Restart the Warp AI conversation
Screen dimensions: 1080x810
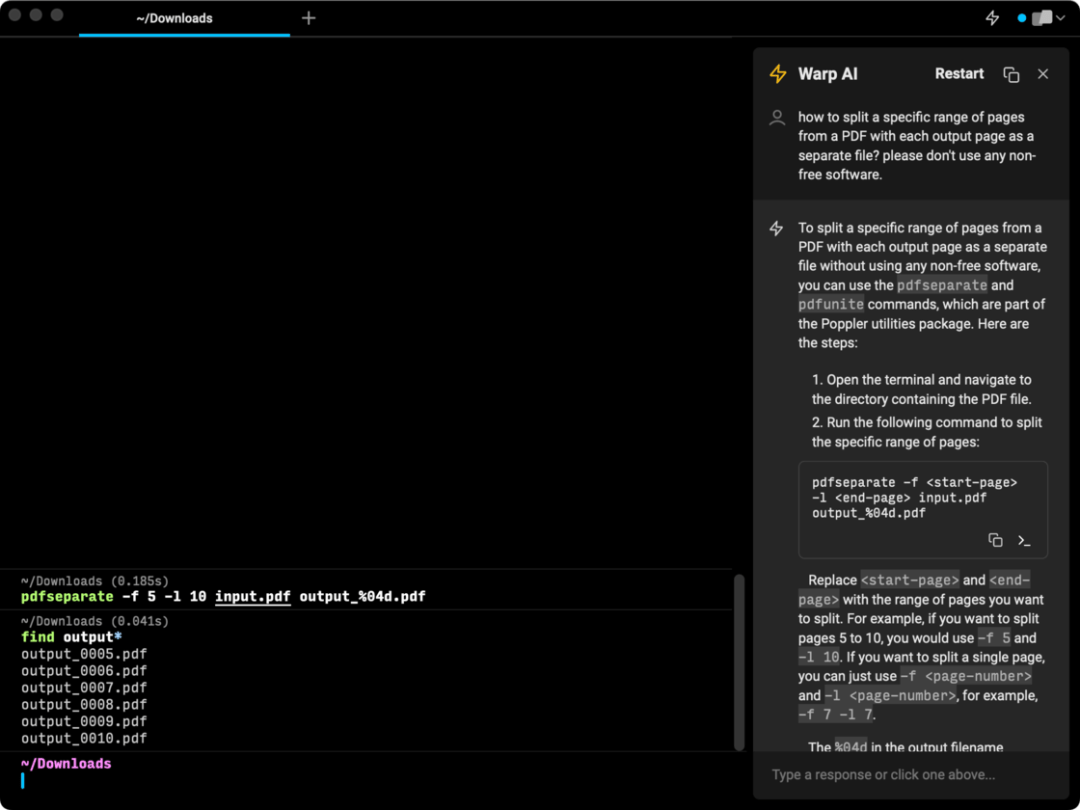[x=959, y=74]
